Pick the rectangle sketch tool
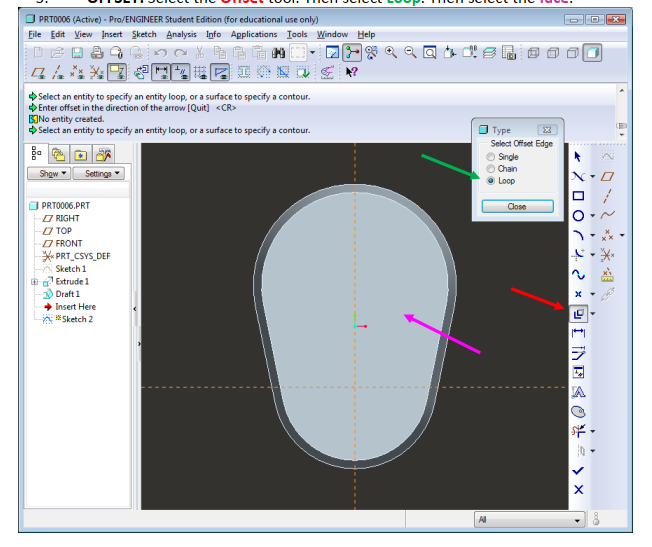Screen dimensions: 652x547 click(578, 196)
